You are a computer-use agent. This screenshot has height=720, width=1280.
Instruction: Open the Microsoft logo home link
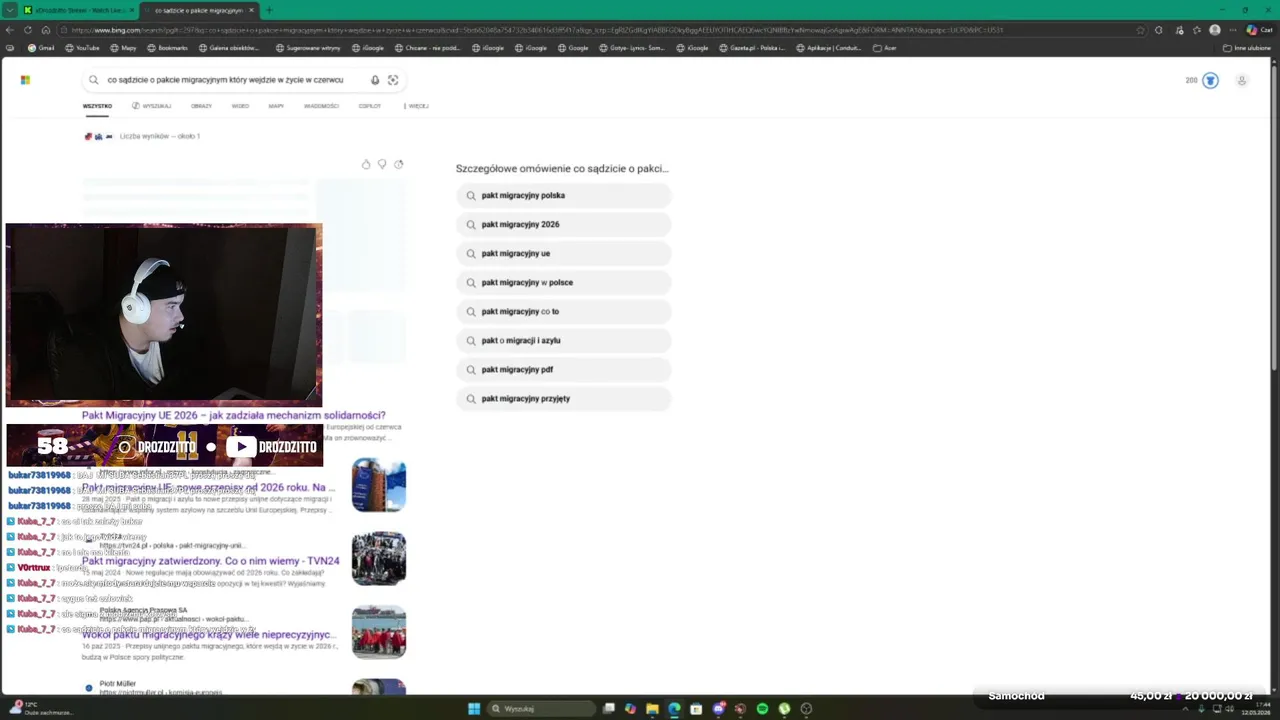click(25, 80)
